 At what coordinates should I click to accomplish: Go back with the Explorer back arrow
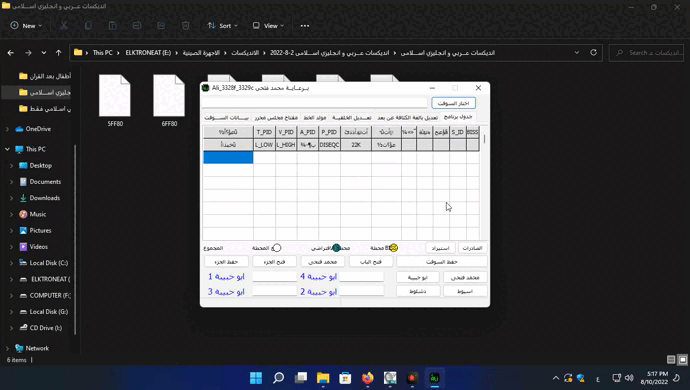click(11, 52)
